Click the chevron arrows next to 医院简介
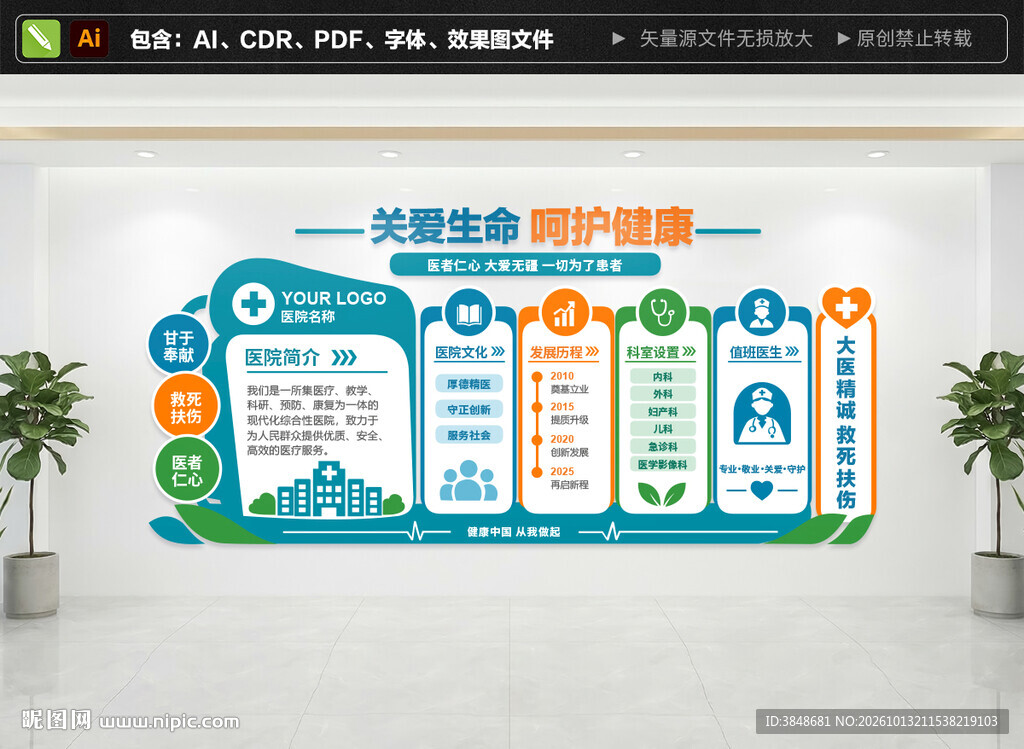Image resolution: width=1024 pixels, height=749 pixels. pyautogui.click(x=344, y=357)
